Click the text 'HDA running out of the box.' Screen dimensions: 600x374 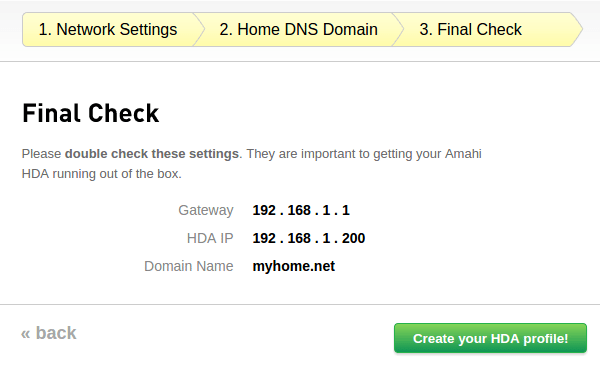pyautogui.click(x=101, y=174)
